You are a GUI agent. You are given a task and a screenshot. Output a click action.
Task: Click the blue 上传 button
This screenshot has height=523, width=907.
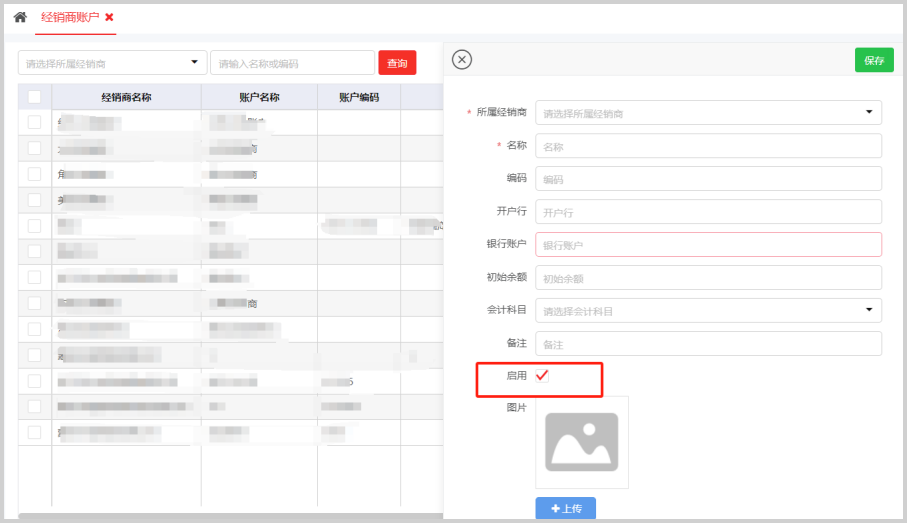pyautogui.click(x=565, y=509)
